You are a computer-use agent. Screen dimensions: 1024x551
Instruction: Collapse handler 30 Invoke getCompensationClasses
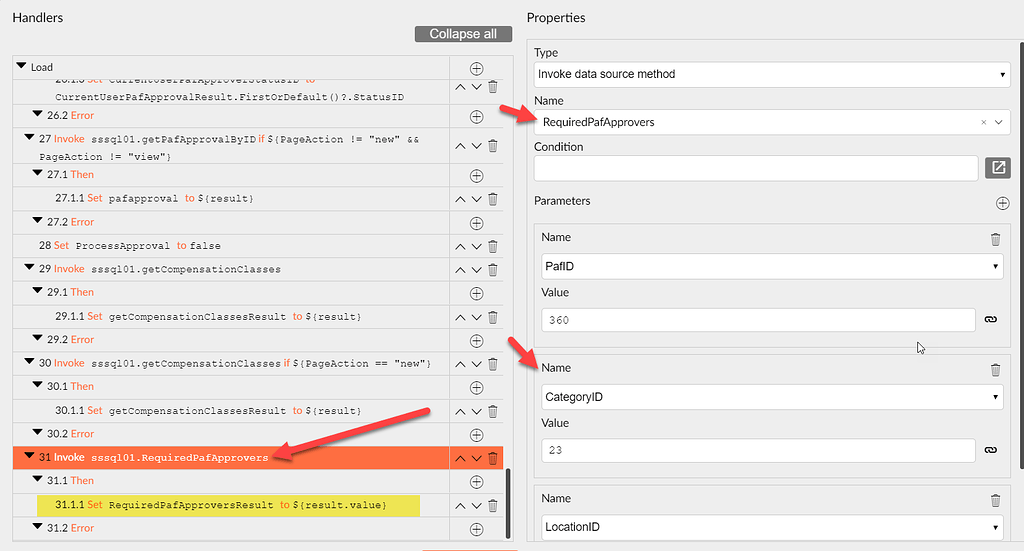pos(29,361)
